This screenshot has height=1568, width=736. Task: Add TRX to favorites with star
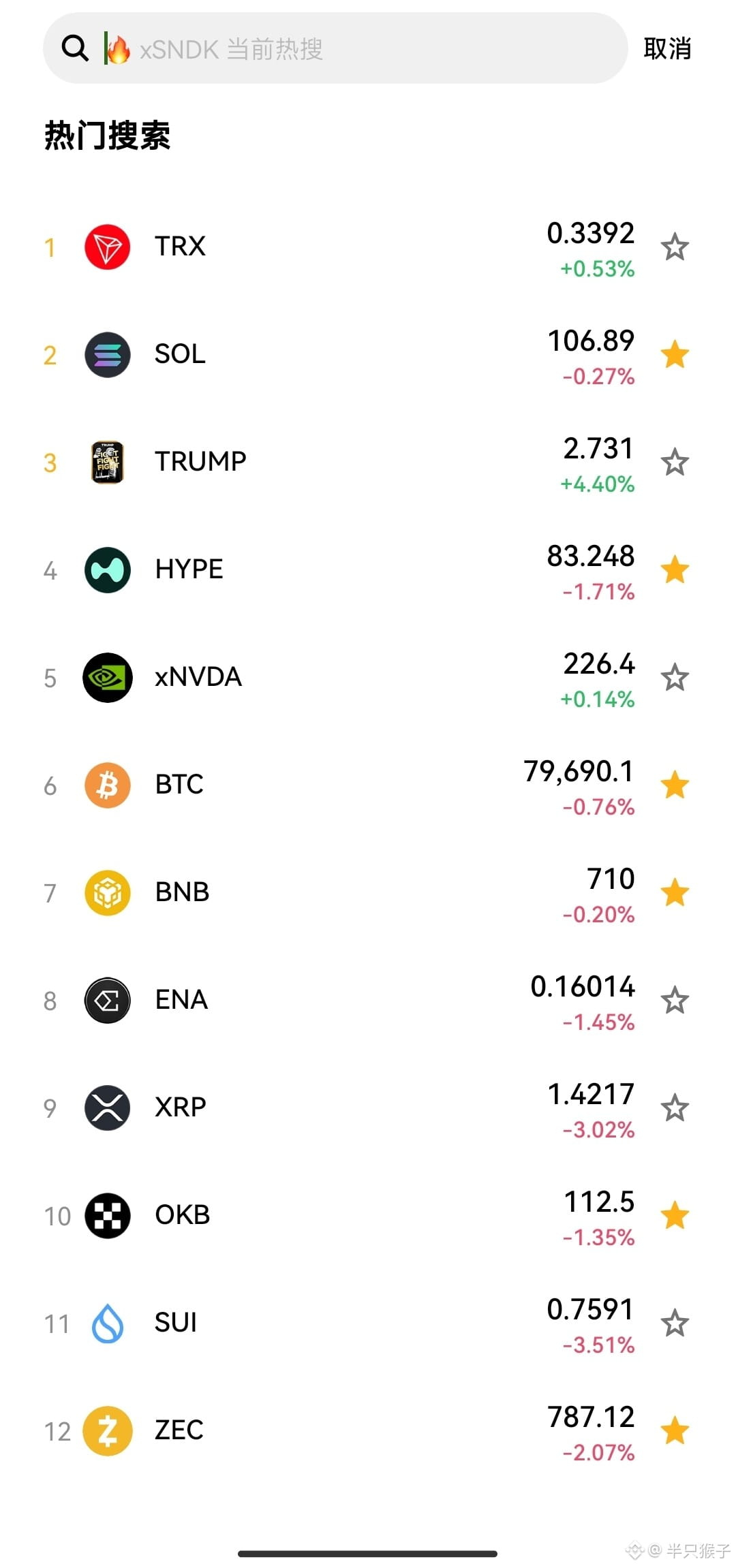coord(675,247)
